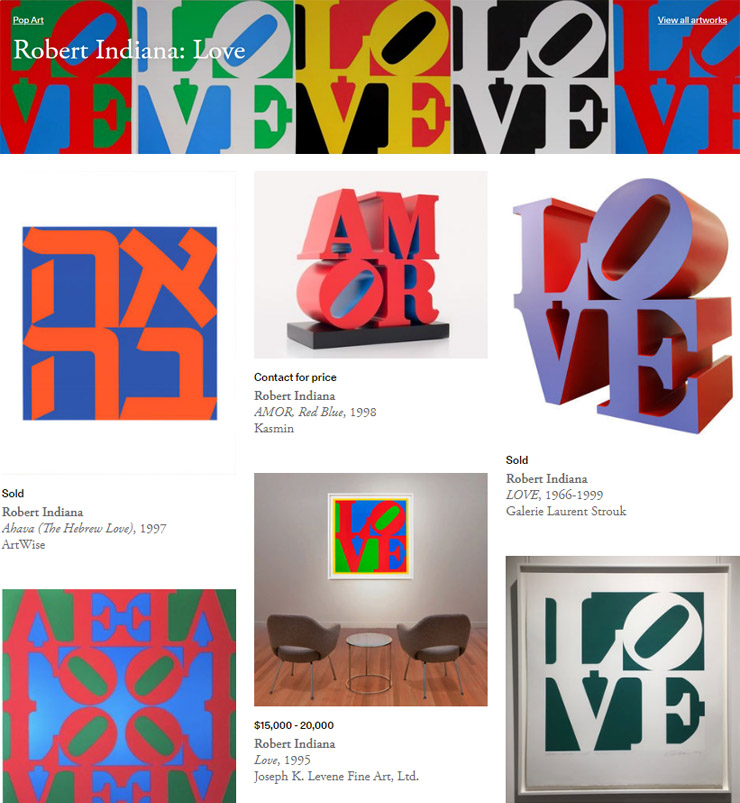The image size is (740, 803).
Task: Open Galerie Laurent Strouk link
Action: [x=566, y=511]
